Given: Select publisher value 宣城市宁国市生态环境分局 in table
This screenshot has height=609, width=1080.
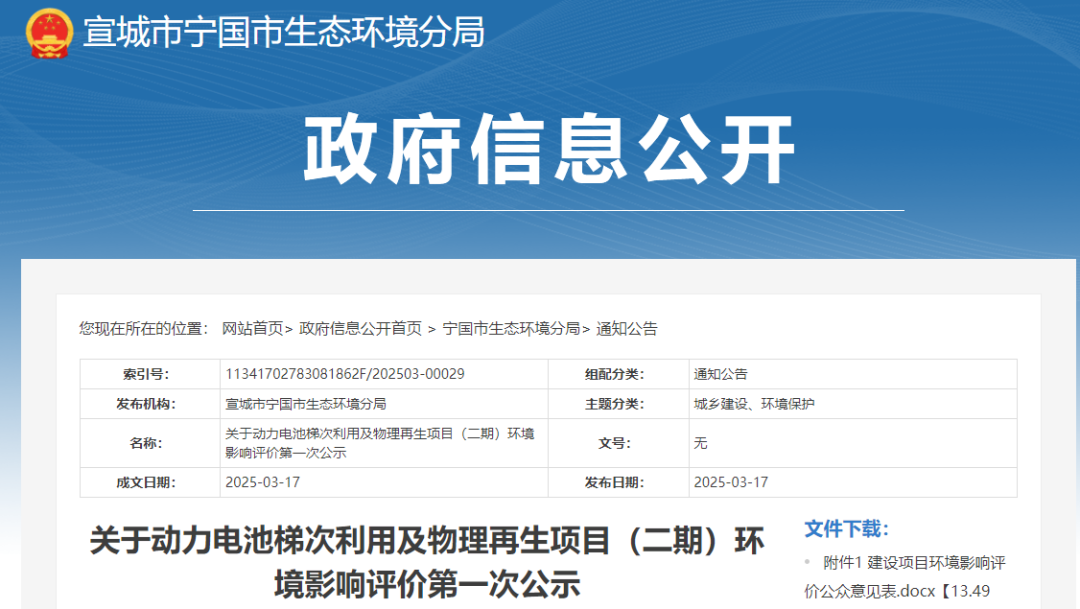Looking at the screenshot, I should click(306, 404).
